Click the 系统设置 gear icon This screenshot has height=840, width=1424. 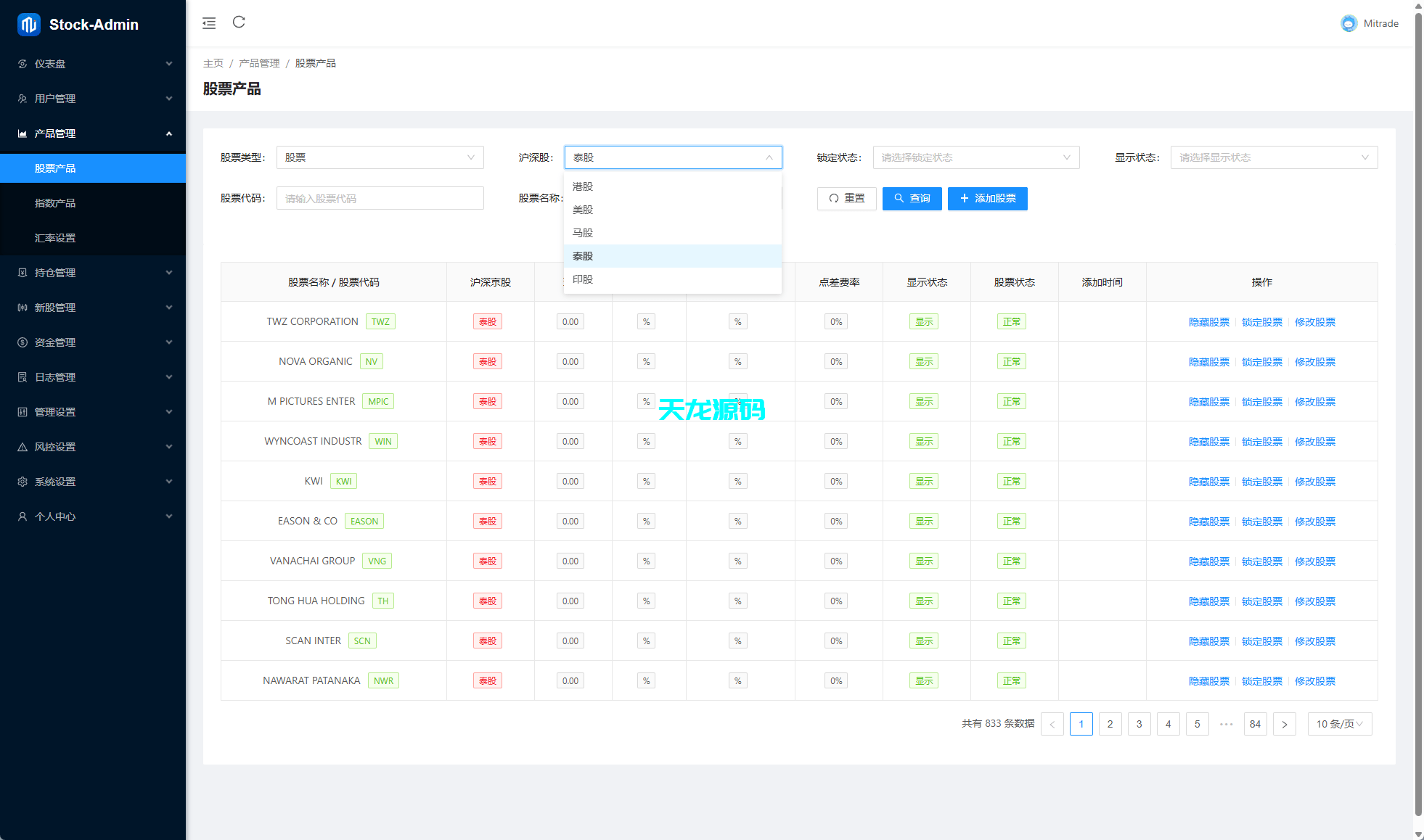[x=22, y=482]
